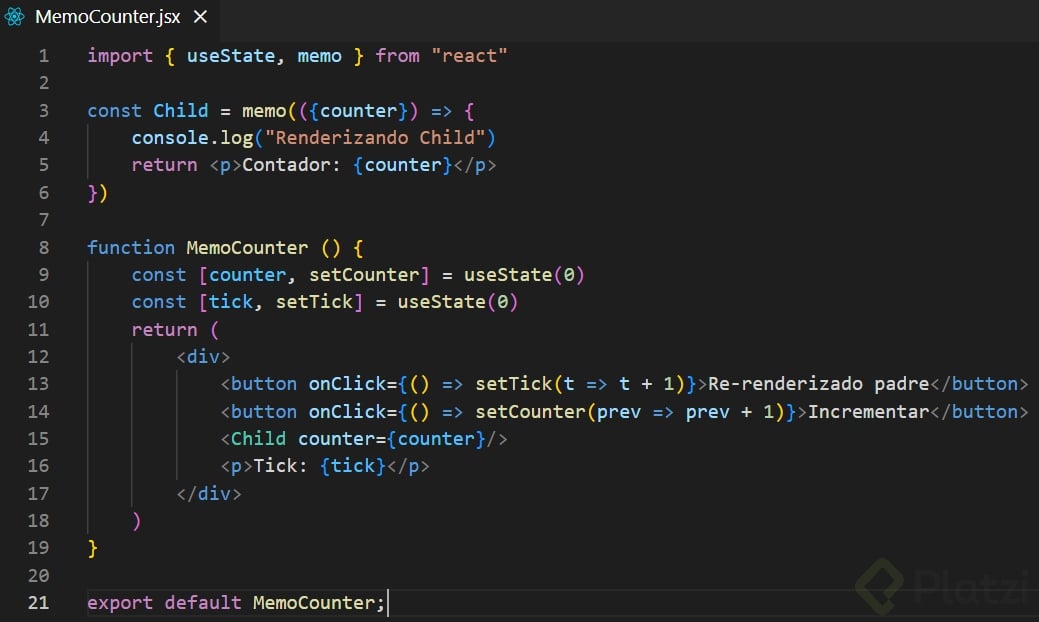Click line number 1 in gutter
The width and height of the screenshot is (1039, 622).
[44, 56]
